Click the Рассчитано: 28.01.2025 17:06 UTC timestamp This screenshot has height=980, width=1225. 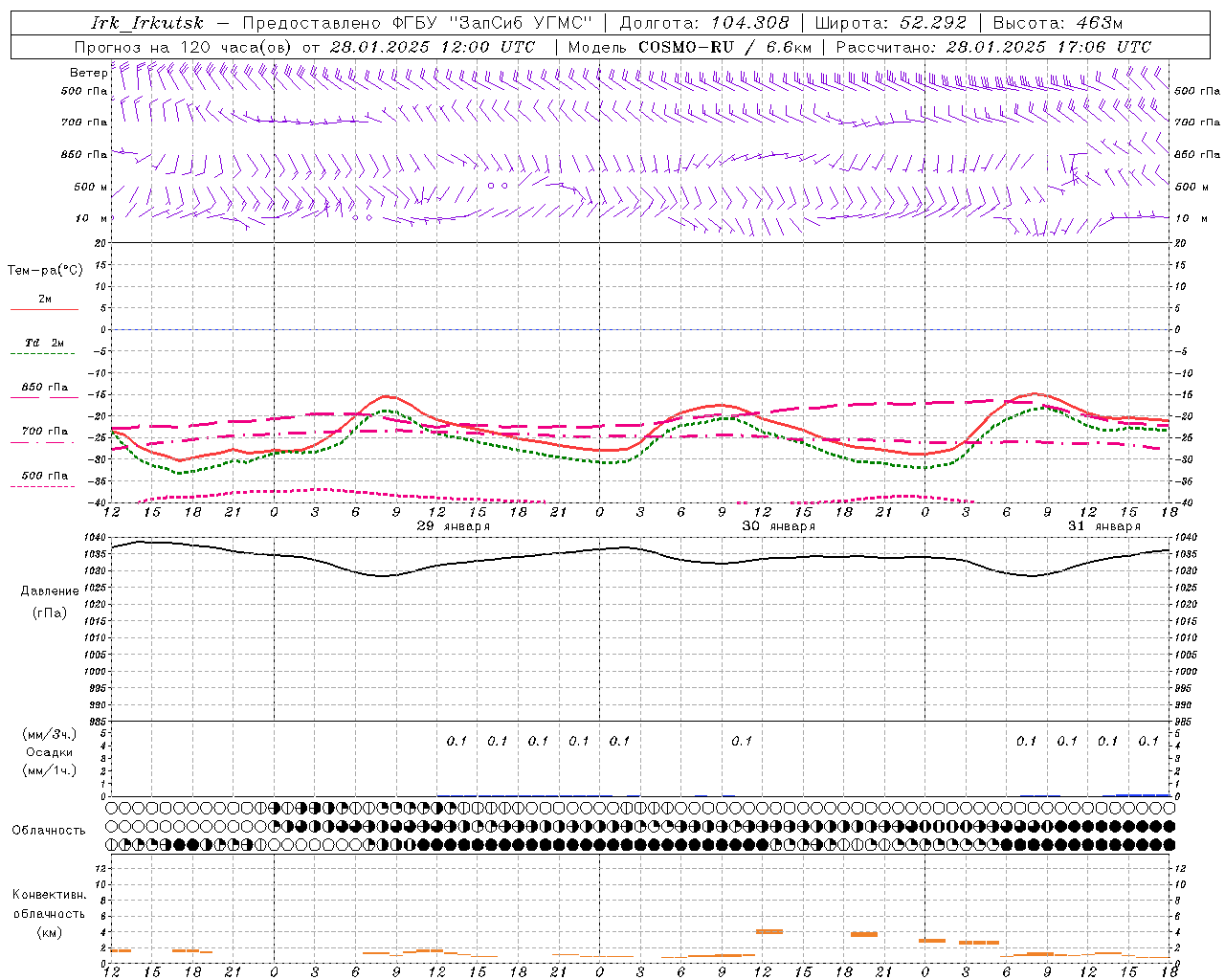[x=993, y=47]
